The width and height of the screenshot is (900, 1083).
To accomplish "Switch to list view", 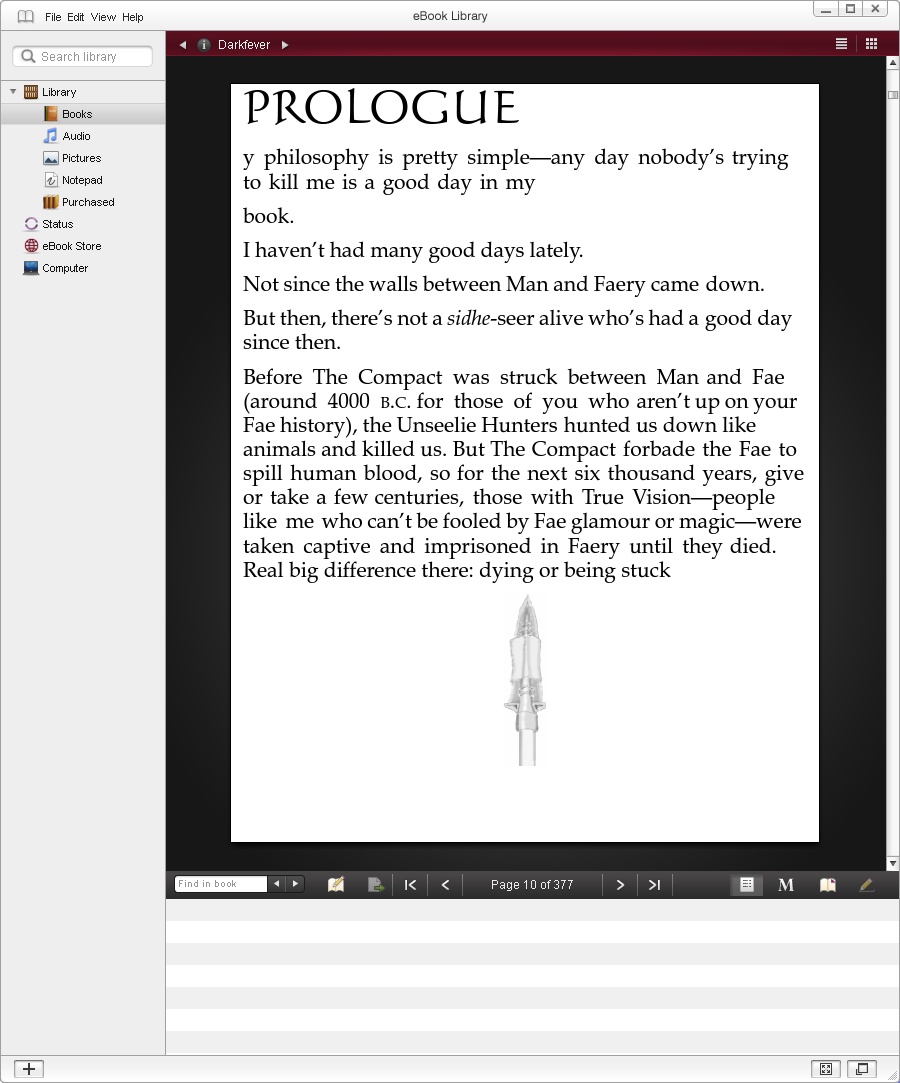I will click(x=841, y=44).
